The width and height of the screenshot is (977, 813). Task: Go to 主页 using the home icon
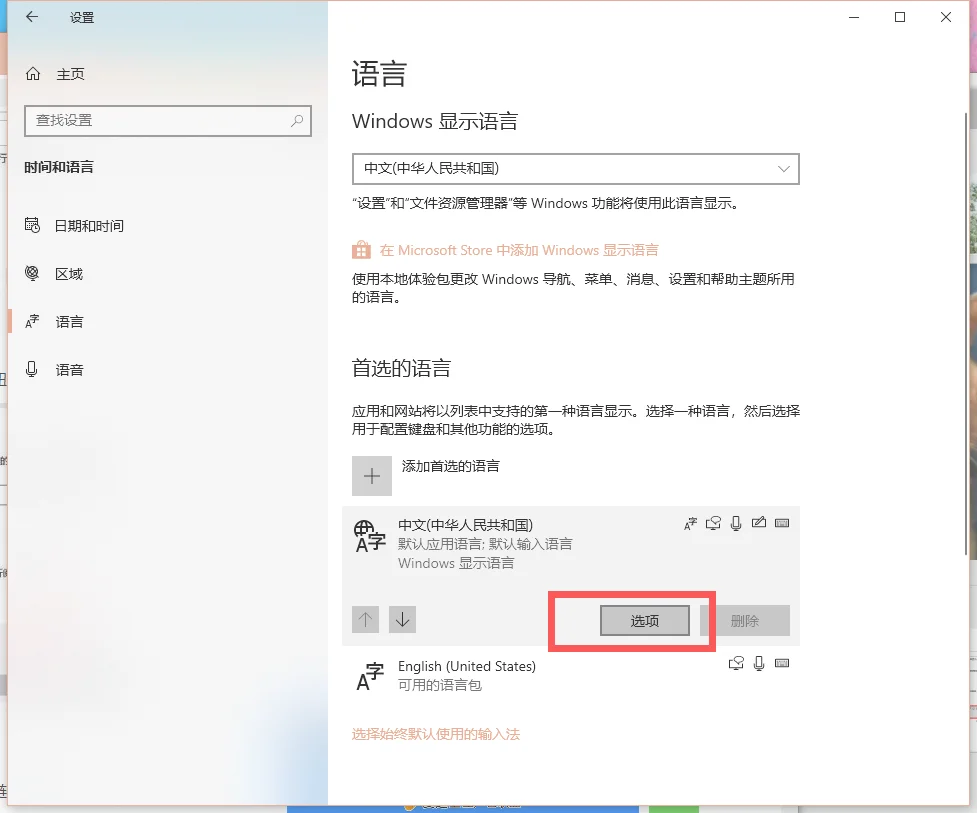[x=33, y=74]
